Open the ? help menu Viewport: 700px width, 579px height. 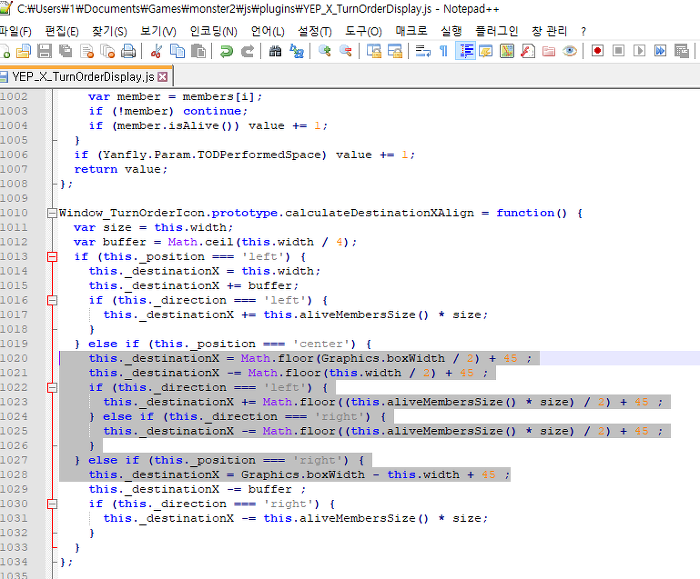tap(583, 31)
